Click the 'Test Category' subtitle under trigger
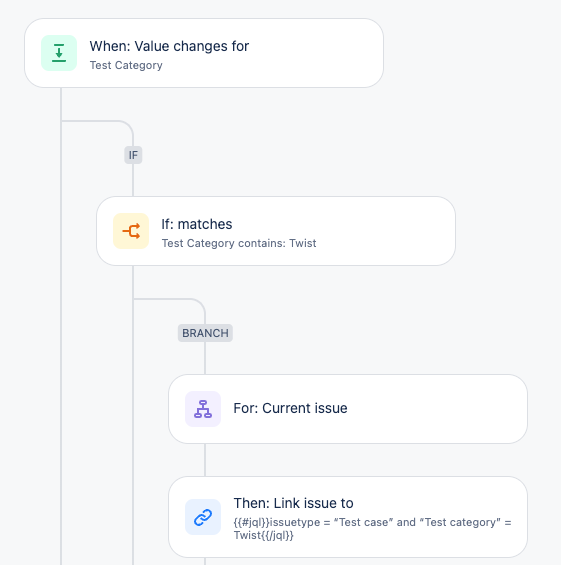 126,65
